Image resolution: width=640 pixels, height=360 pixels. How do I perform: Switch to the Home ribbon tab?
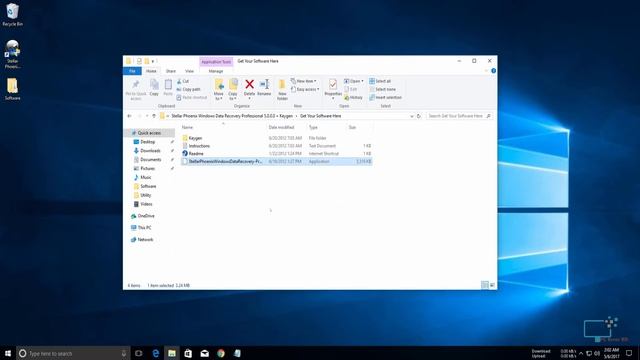click(x=151, y=71)
